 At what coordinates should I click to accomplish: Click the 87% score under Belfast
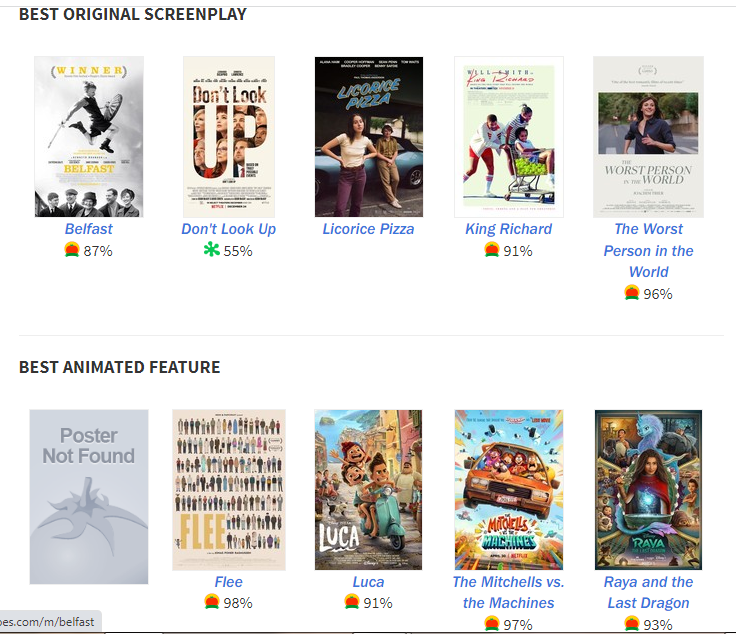coord(98,252)
